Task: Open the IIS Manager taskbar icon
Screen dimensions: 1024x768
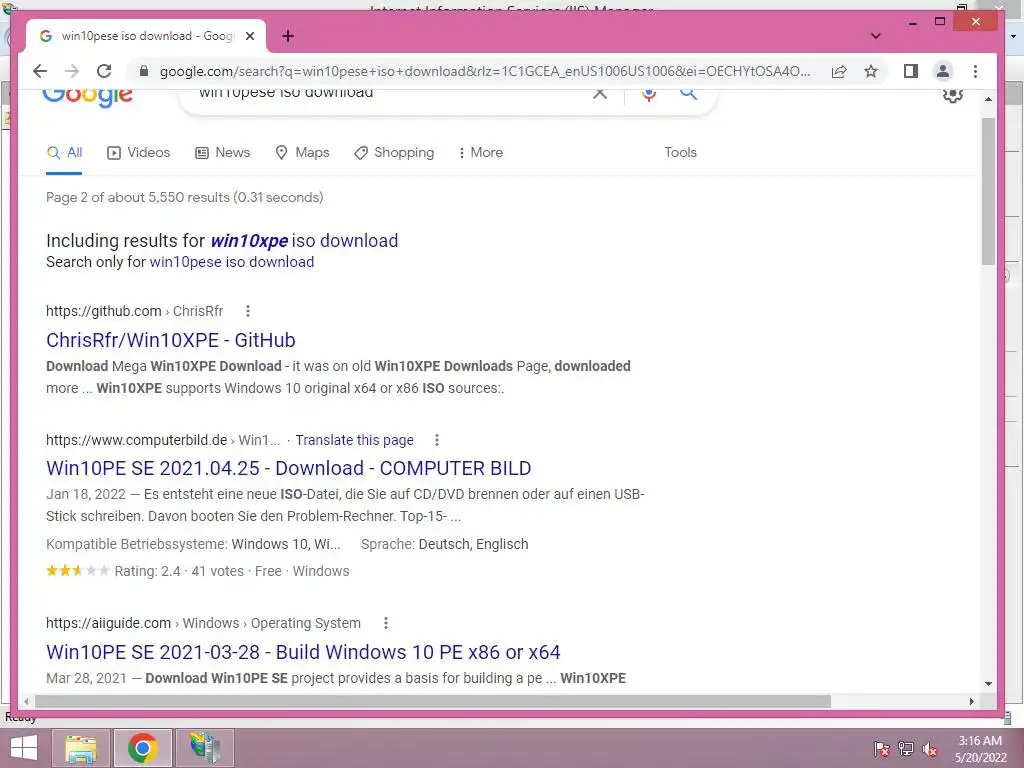Action: [204, 748]
